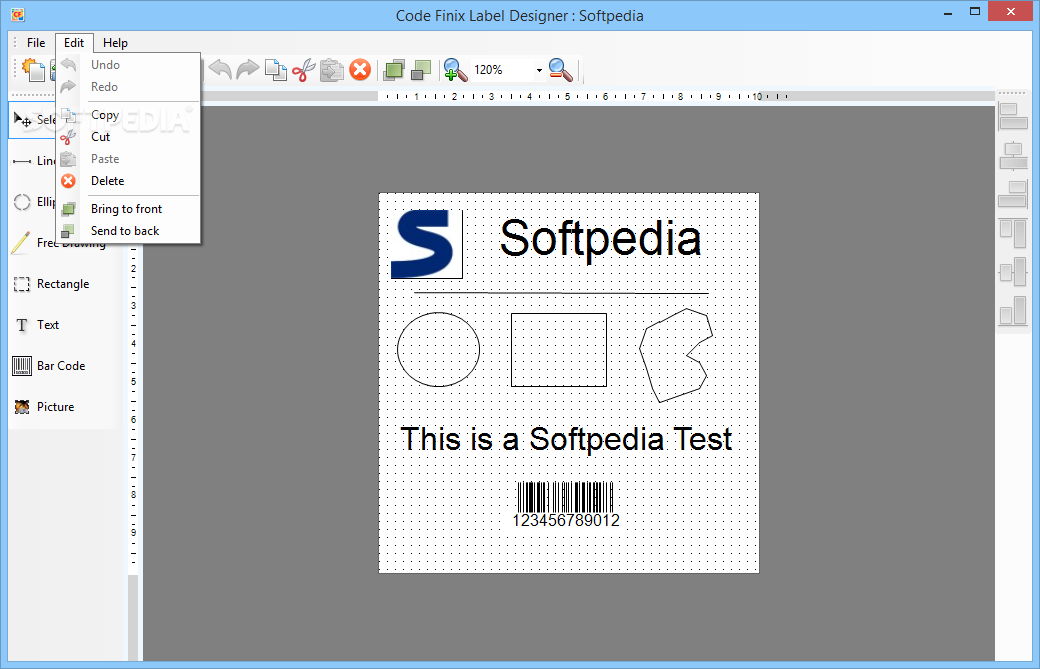Click the Align left edges icon

1013,116
